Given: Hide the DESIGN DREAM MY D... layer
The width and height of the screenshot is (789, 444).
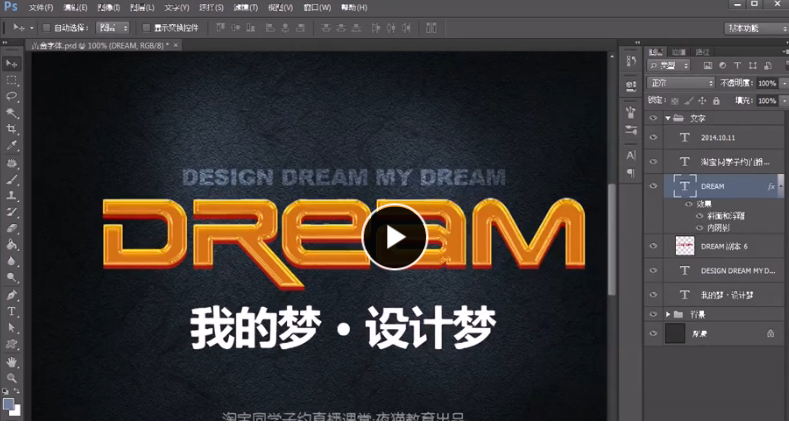Looking at the screenshot, I should pyautogui.click(x=653, y=271).
